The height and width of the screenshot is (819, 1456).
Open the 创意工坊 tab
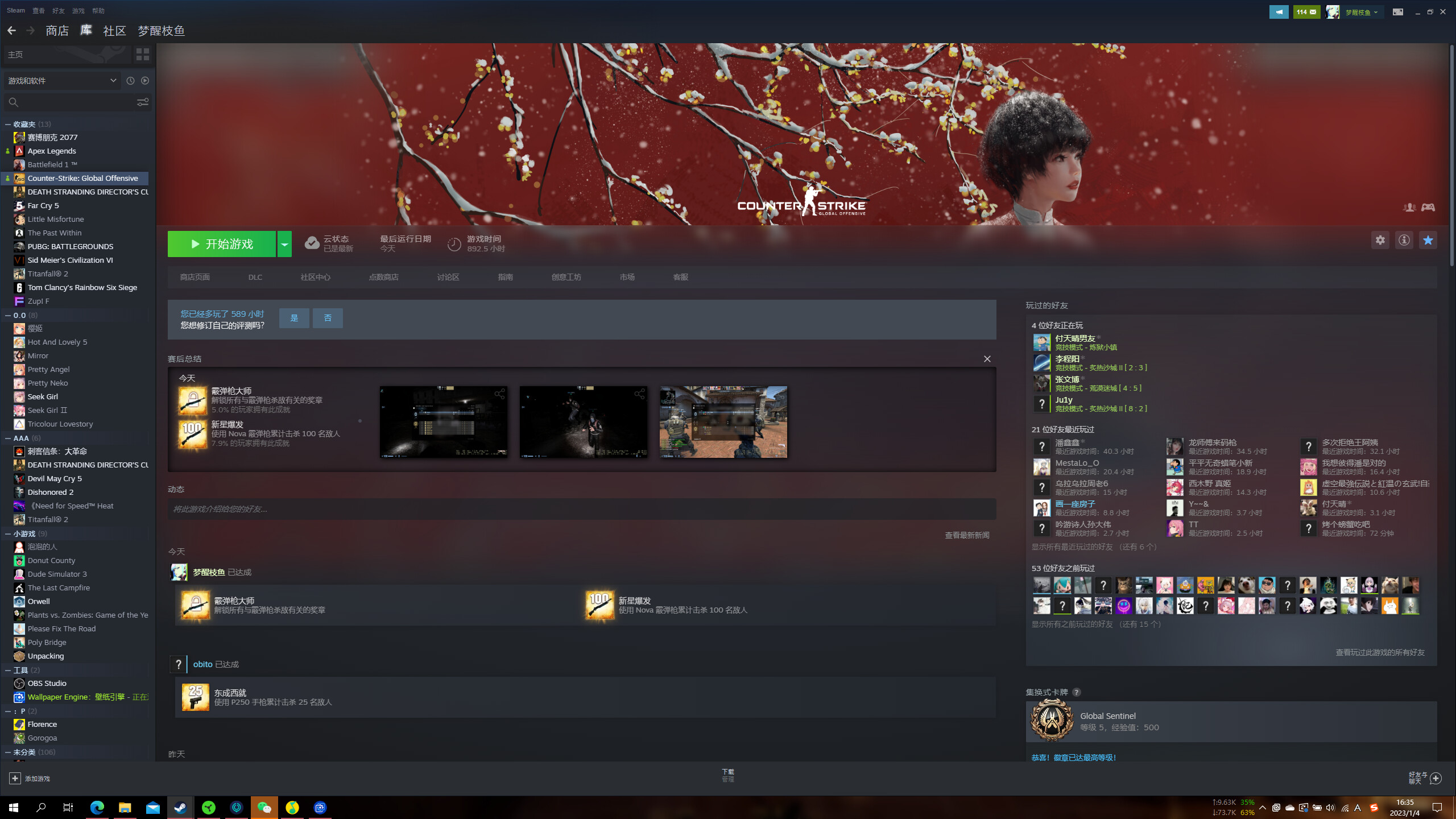[566, 277]
